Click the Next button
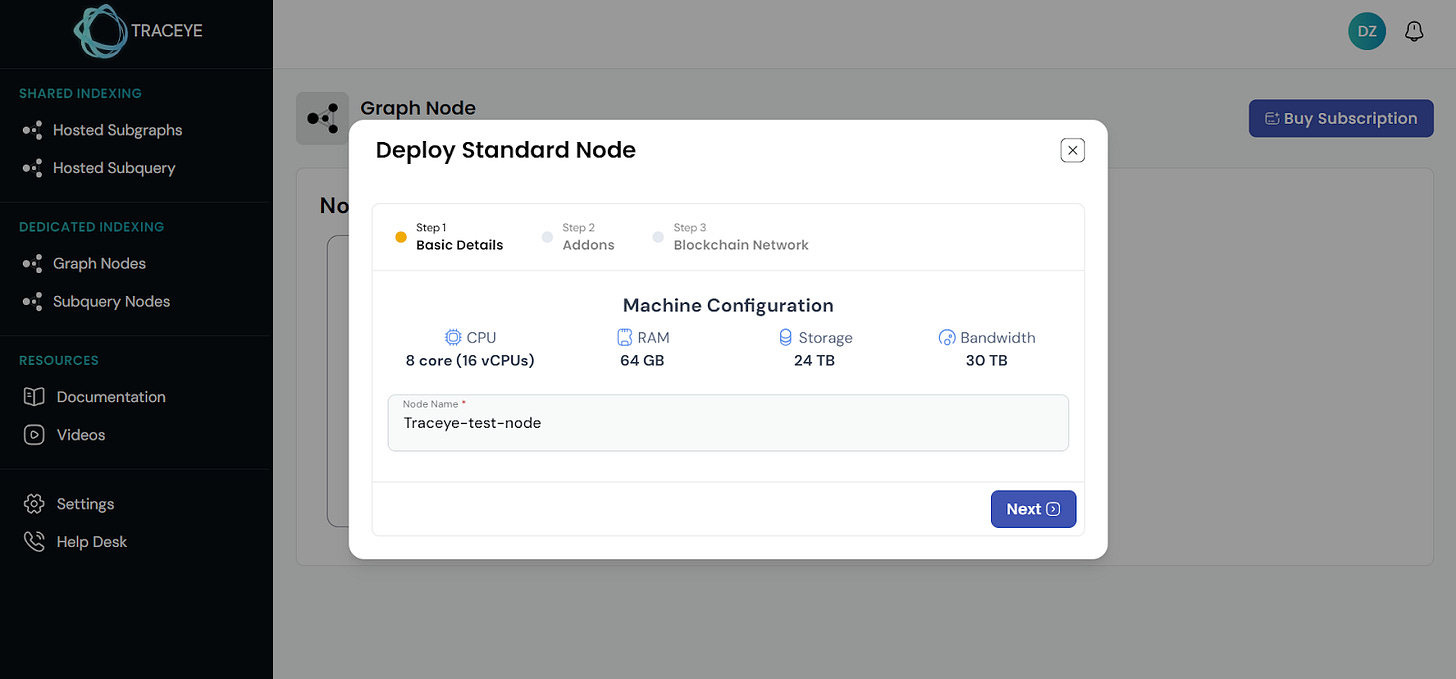The height and width of the screenshot is (679, 1456). [1033, 509]
